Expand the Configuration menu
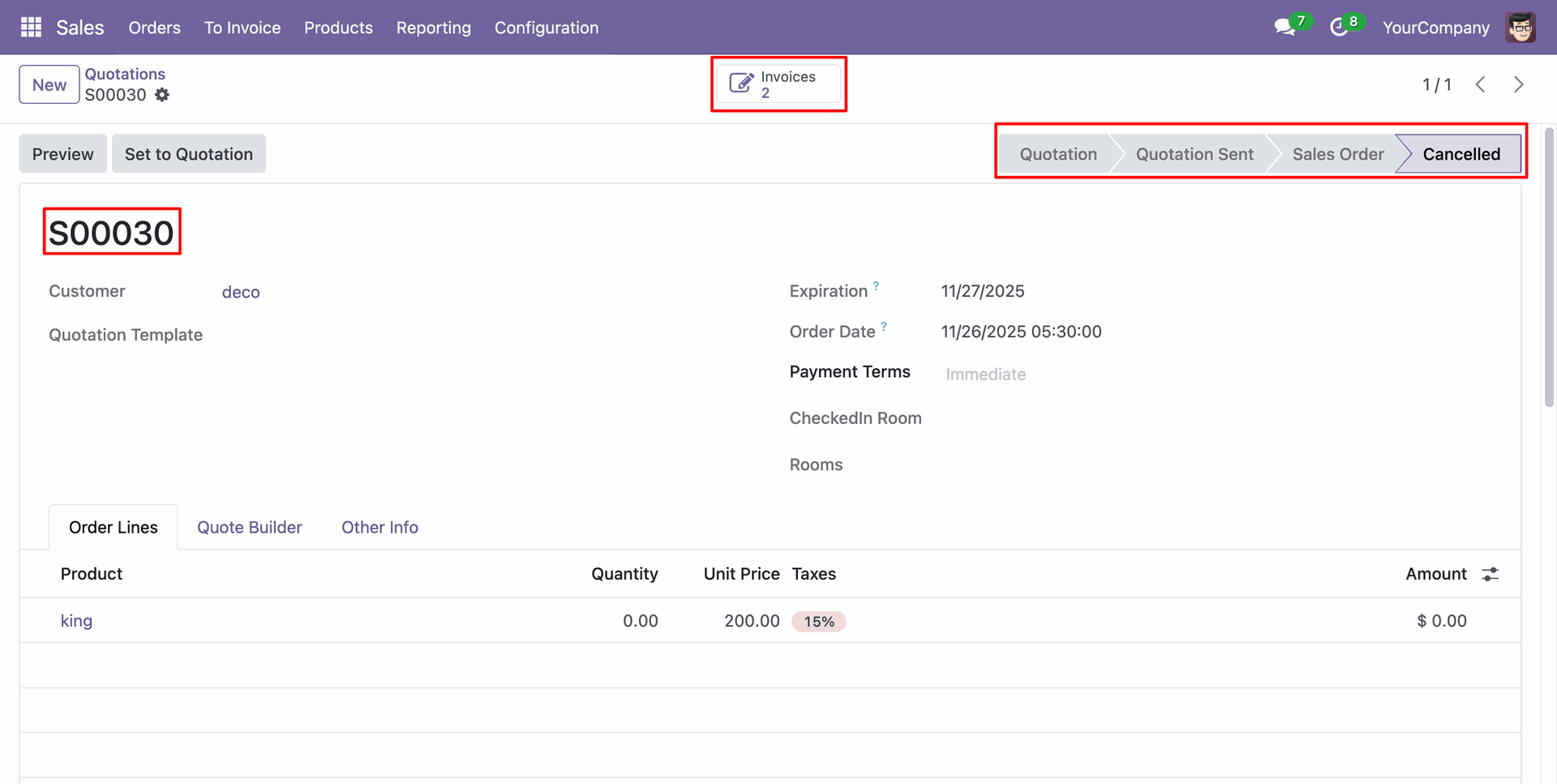This screenshot has width=1557, height=784. point(547,28)
